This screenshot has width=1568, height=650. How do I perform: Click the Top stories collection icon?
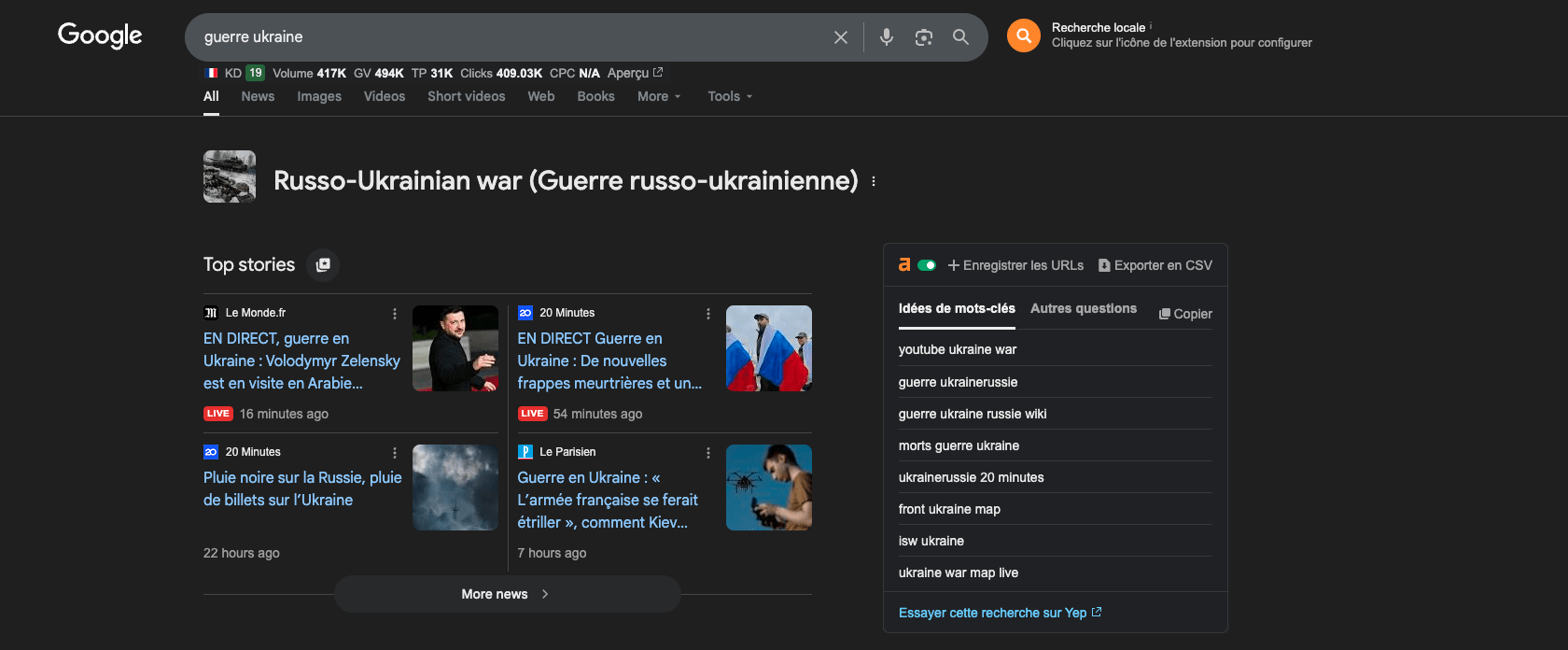(x=323, y=265)
